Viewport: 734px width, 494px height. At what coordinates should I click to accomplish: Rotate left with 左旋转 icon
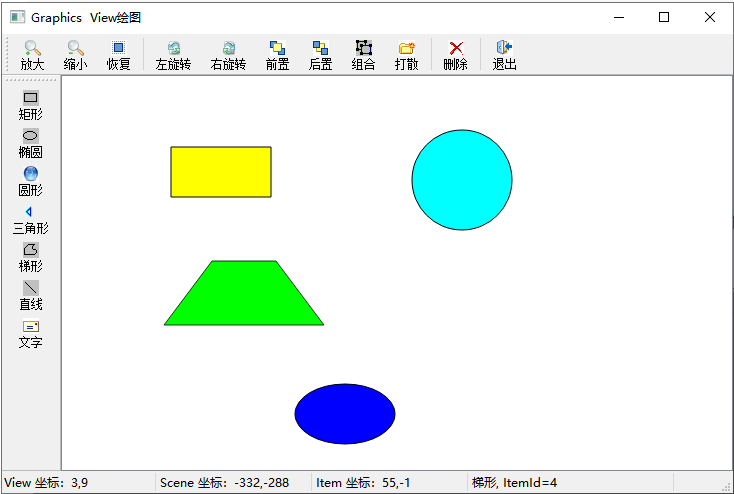[x=173, y=55]
